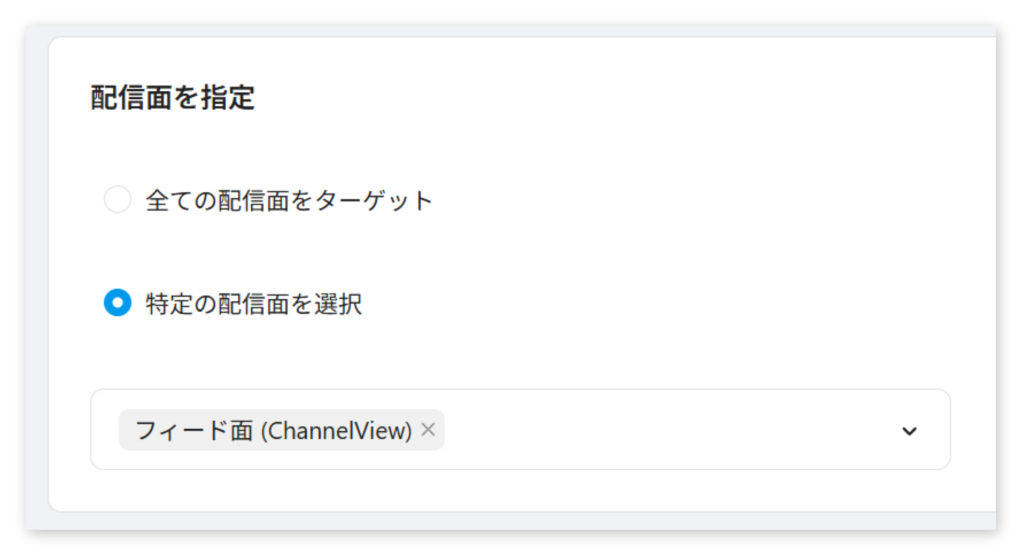Show placement options via the down arrow

[x=909, y=431]
